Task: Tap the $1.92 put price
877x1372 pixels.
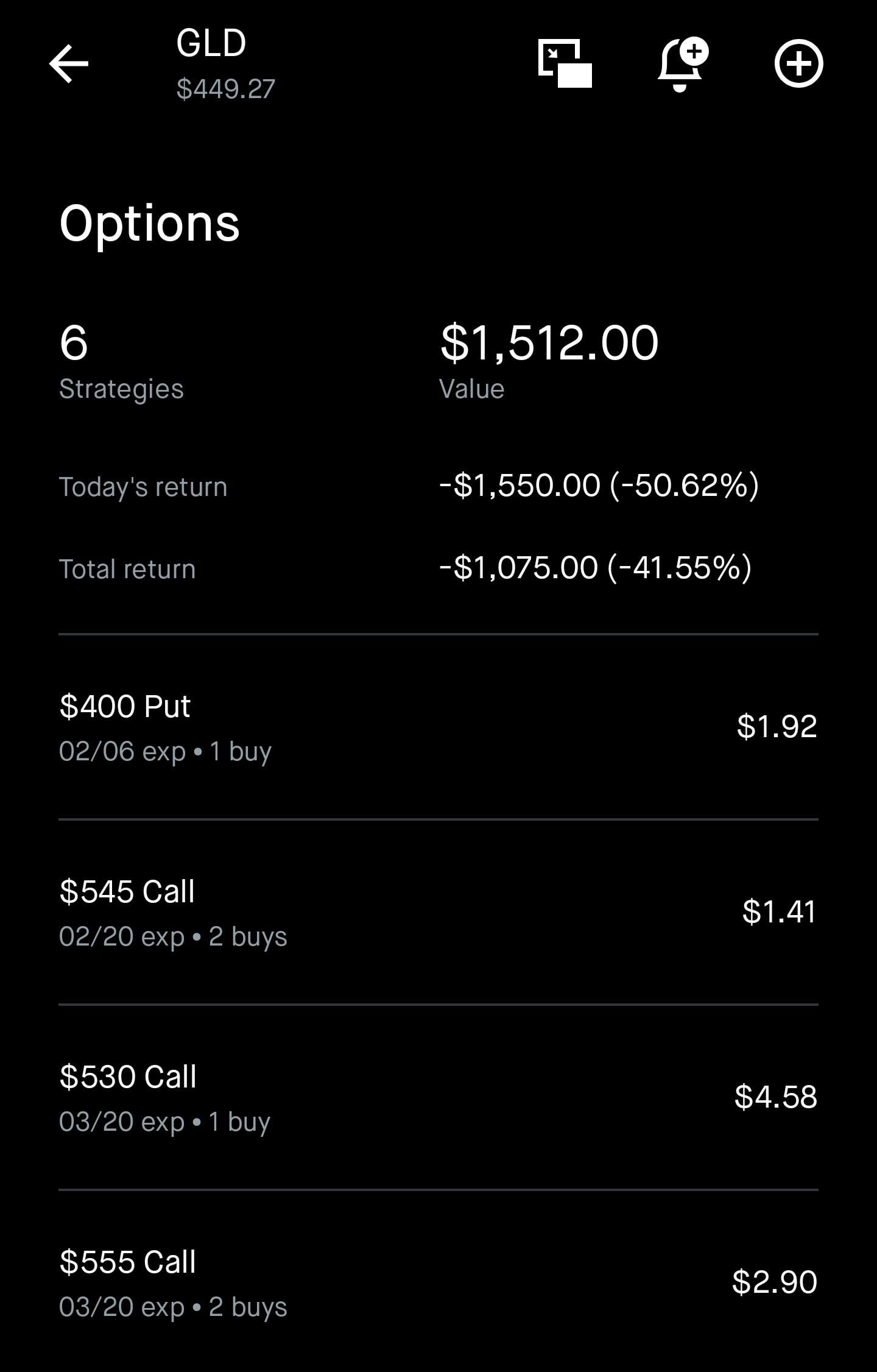Action: pos(777,726)
